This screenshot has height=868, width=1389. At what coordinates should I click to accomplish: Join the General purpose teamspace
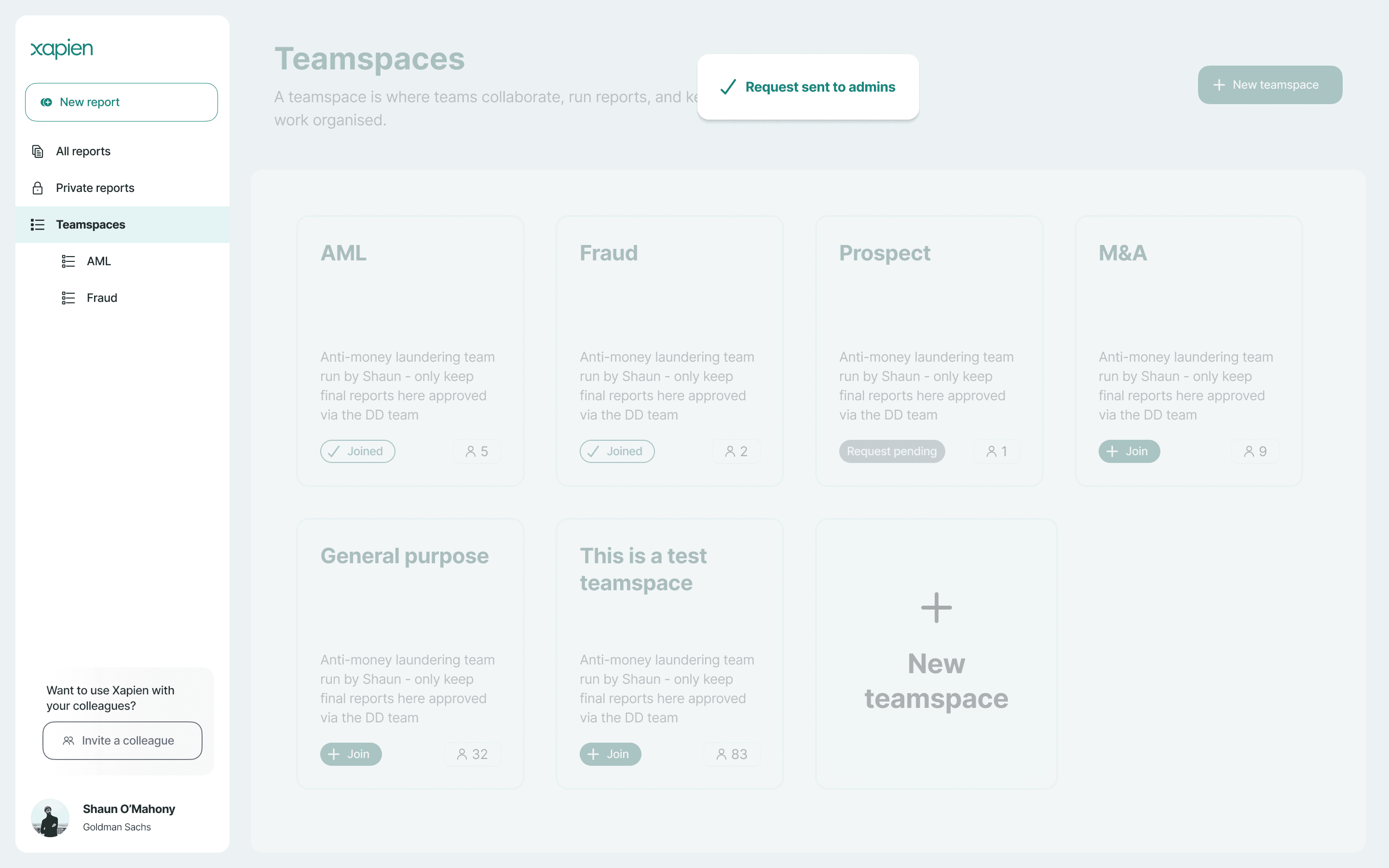(x=351, y=754)
